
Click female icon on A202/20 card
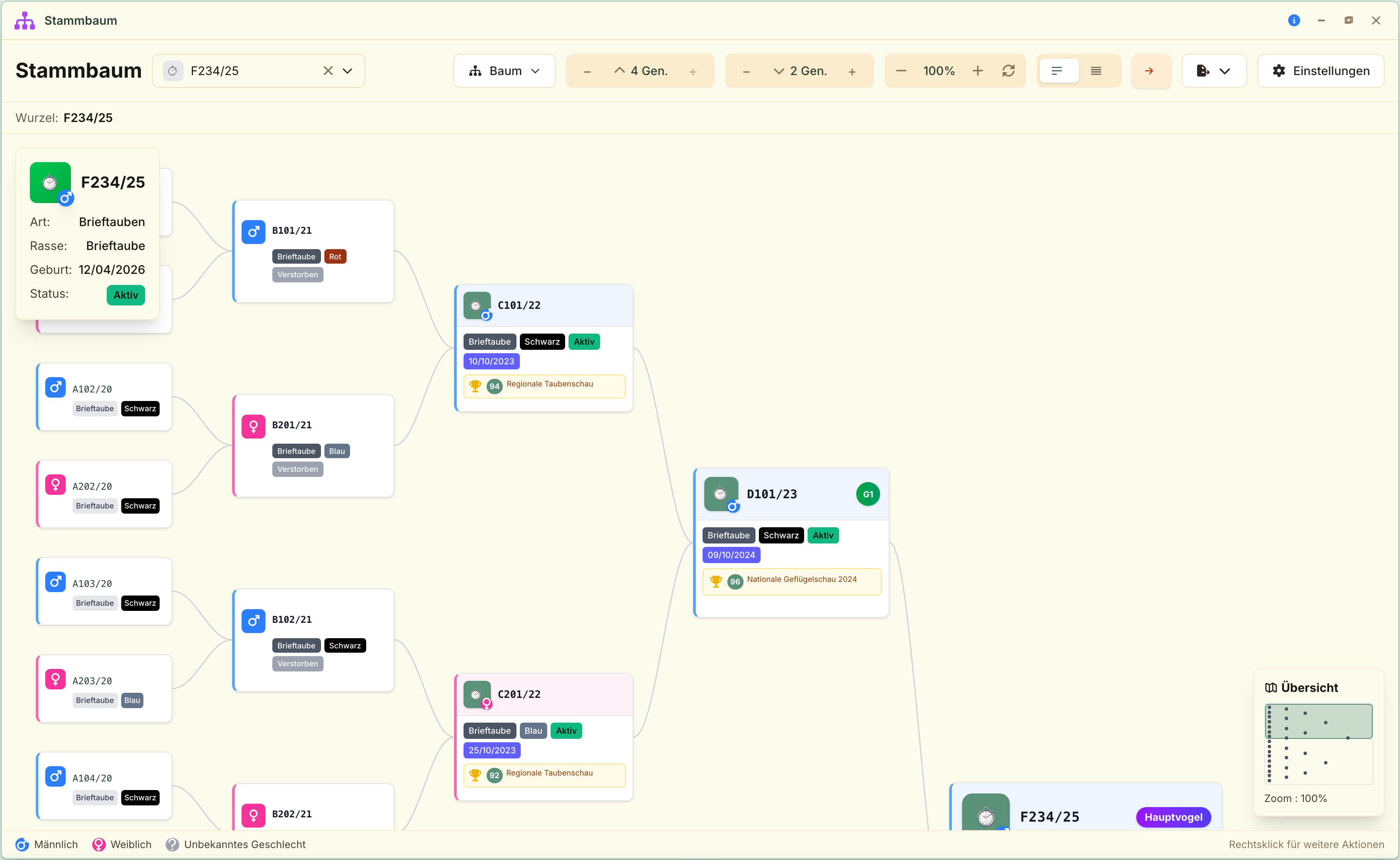click(x=55, y=485)
